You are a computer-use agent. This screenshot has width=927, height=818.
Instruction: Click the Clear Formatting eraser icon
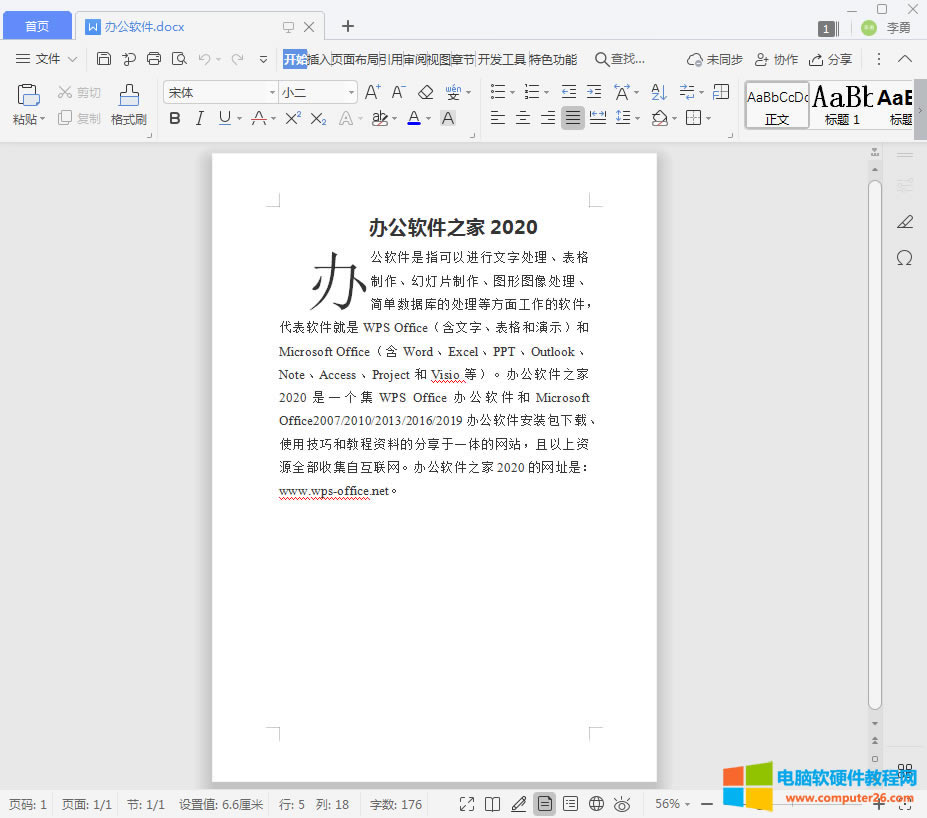[x=425, y=92]
